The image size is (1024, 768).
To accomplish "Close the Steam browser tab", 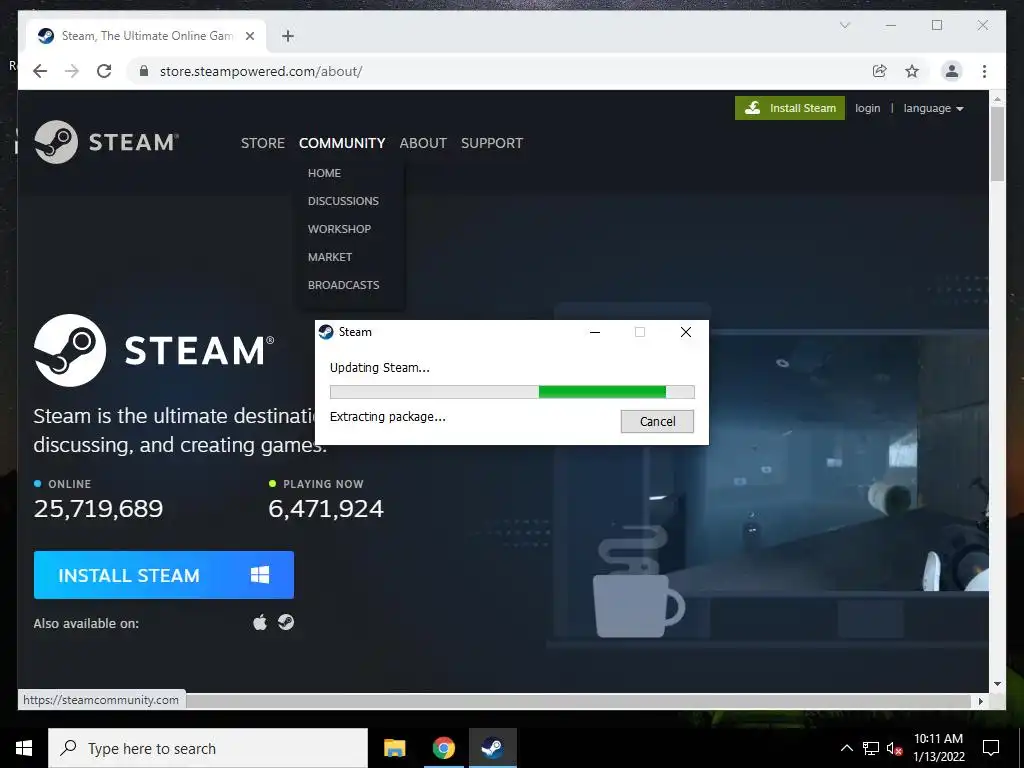I will click(x=249, y=36).
